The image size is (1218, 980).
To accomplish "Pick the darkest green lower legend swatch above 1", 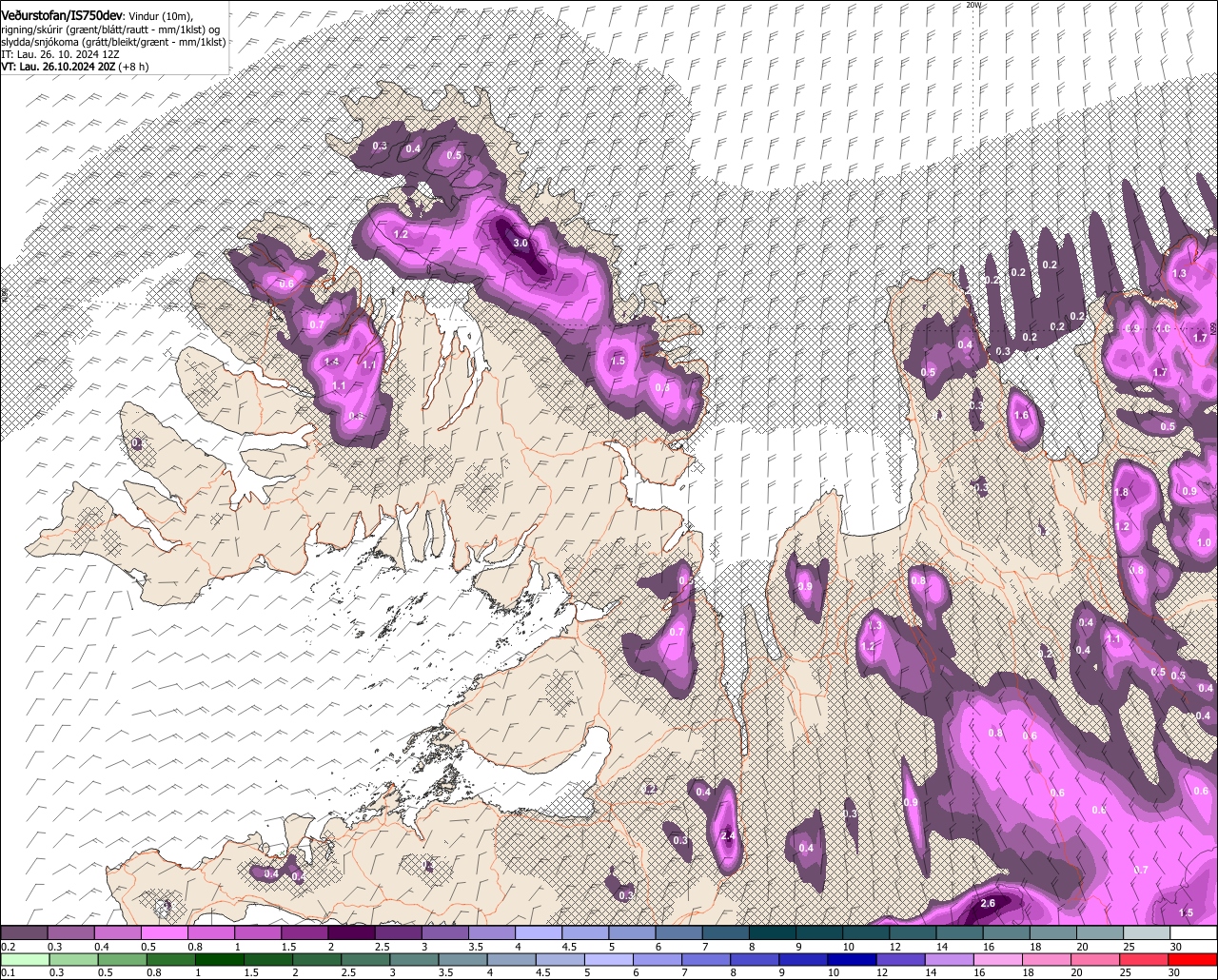I will click(210, 959).
